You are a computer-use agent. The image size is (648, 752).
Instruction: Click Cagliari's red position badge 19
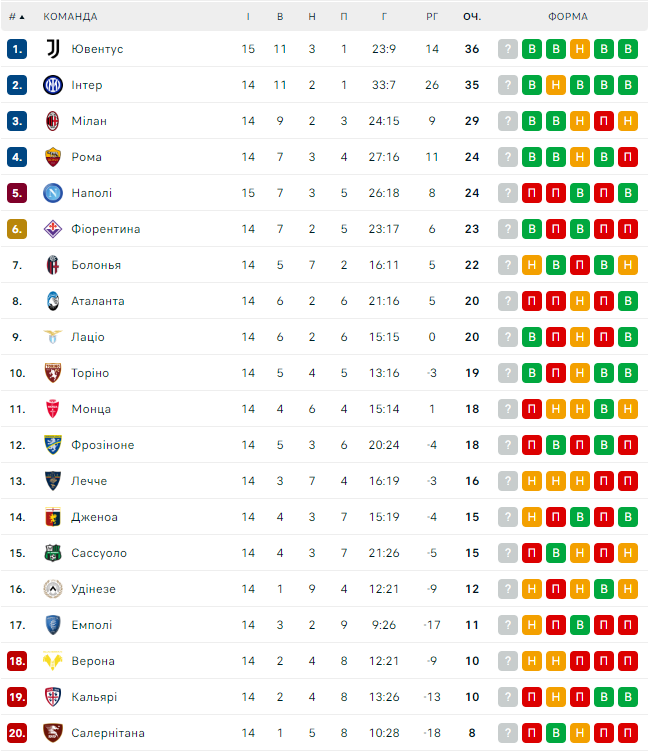[x=17, y=697]
